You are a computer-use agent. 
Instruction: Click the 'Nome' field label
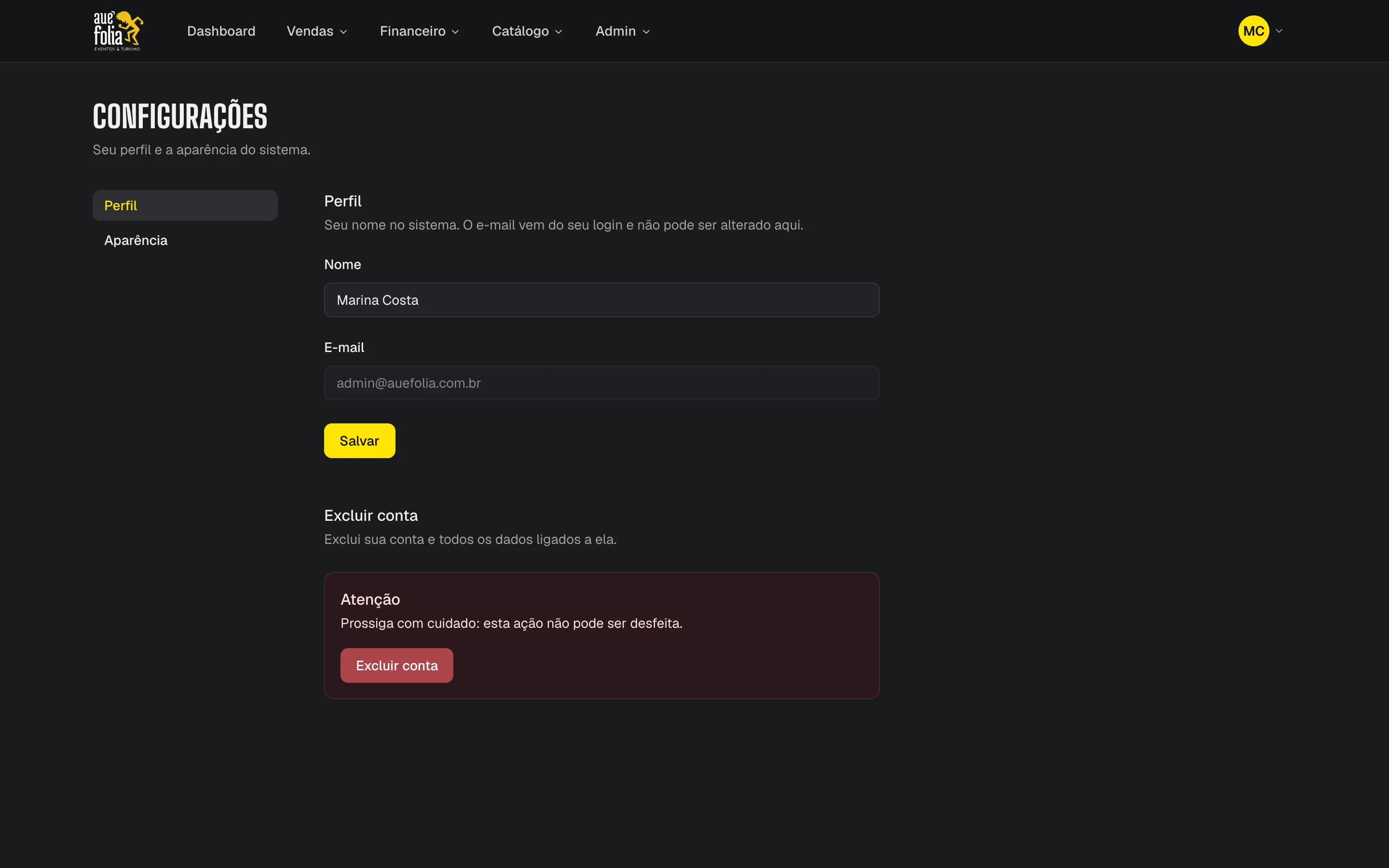pos(342,265)
